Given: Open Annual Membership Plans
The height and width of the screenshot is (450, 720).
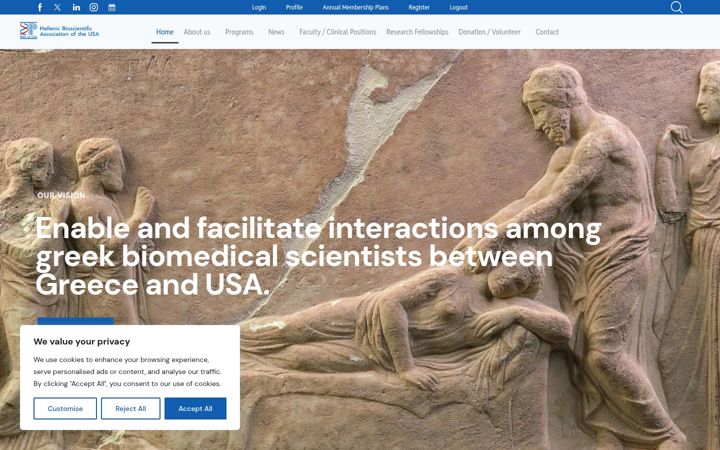Looking at the screenshot, I should [355, 7].
